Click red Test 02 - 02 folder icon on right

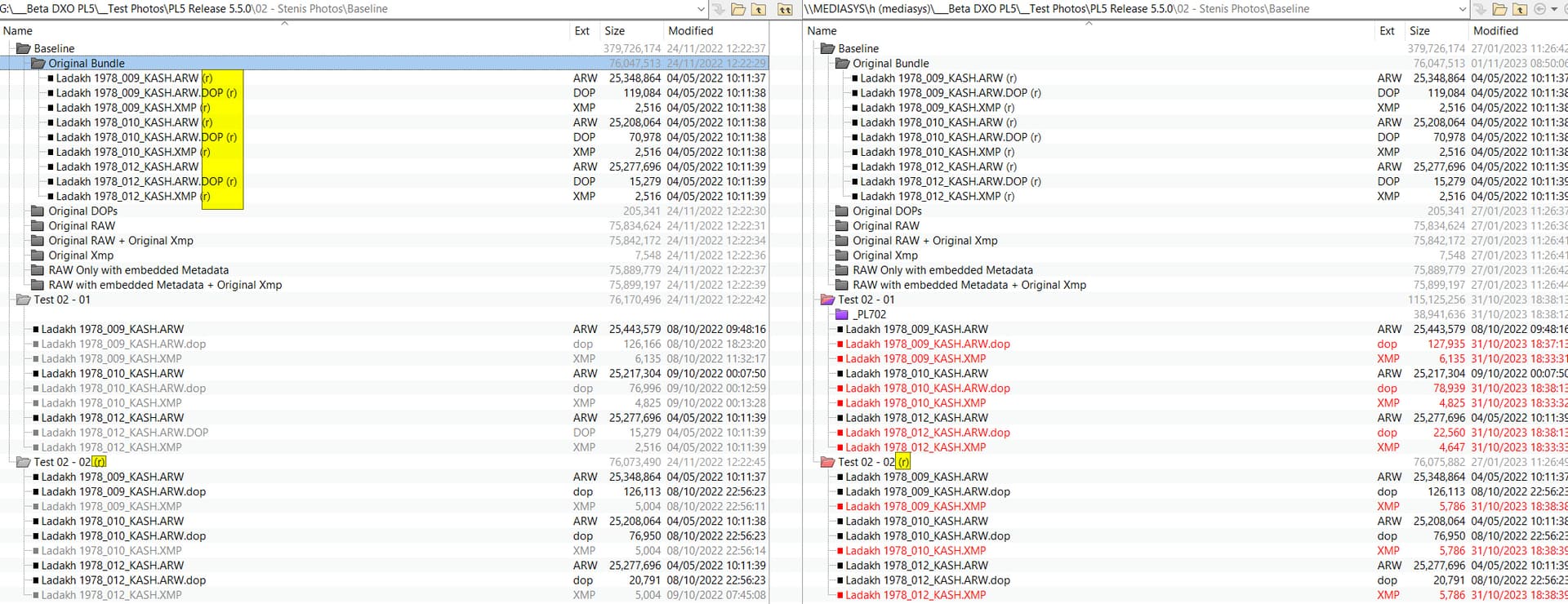coord(827,462)
